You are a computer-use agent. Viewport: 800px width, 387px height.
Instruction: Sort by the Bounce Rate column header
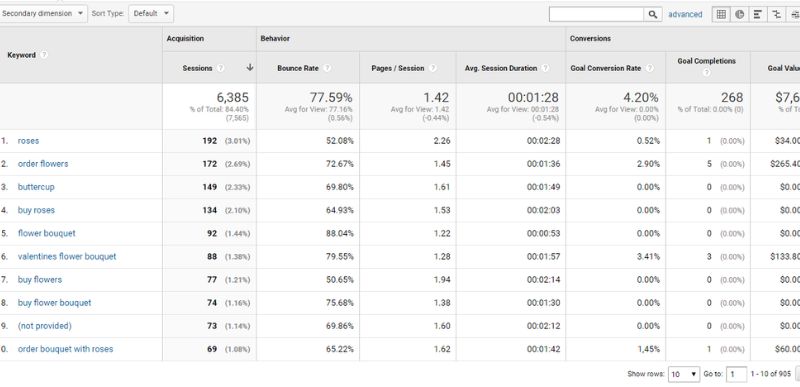tap(298, 68)
